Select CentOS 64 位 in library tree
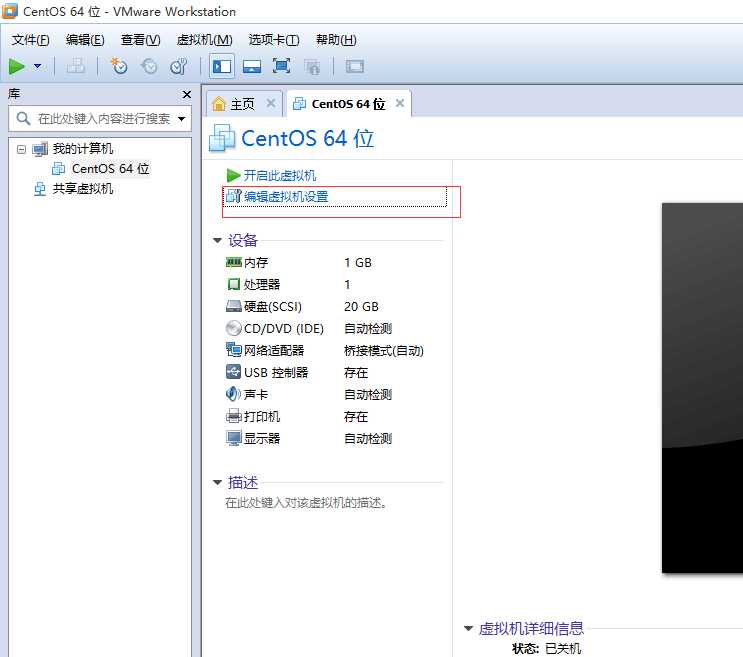The width and height of the screenshot is (743, 657). pyautogui.click(x=110, y=169)
